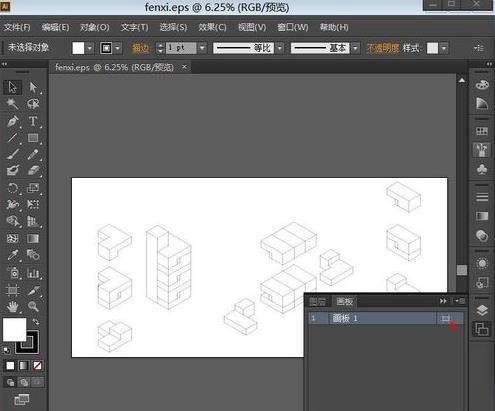The height and width of the screenshot is (411, 495).
Task: Select the Type tool
Action: [33, 121]
